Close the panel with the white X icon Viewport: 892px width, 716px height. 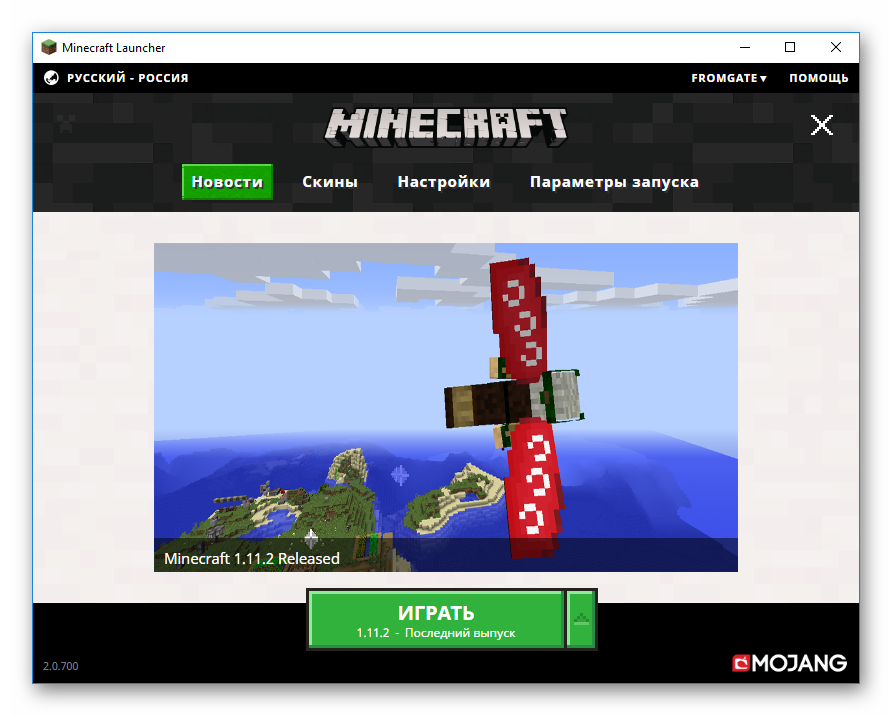[821, 125]
